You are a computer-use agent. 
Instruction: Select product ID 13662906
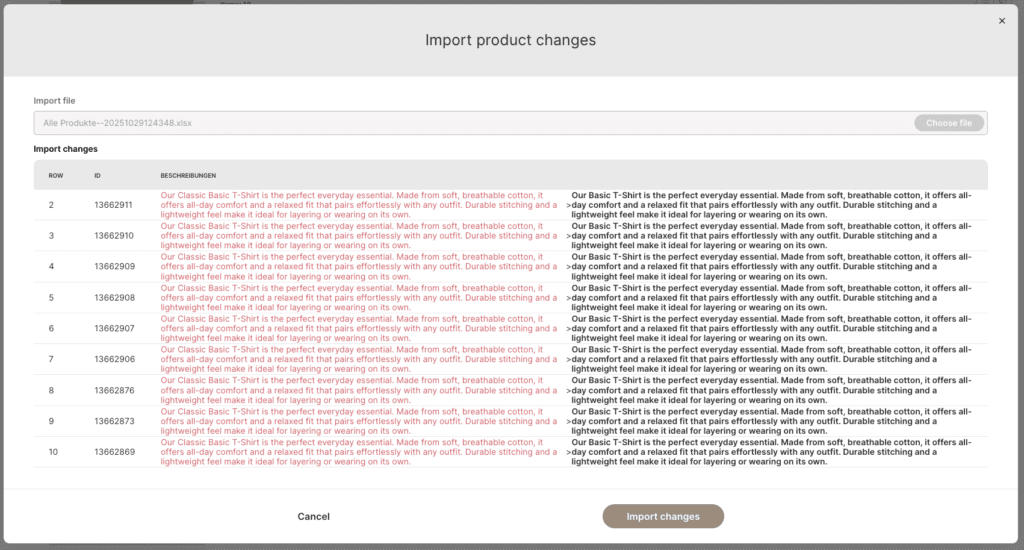point(113,360)
